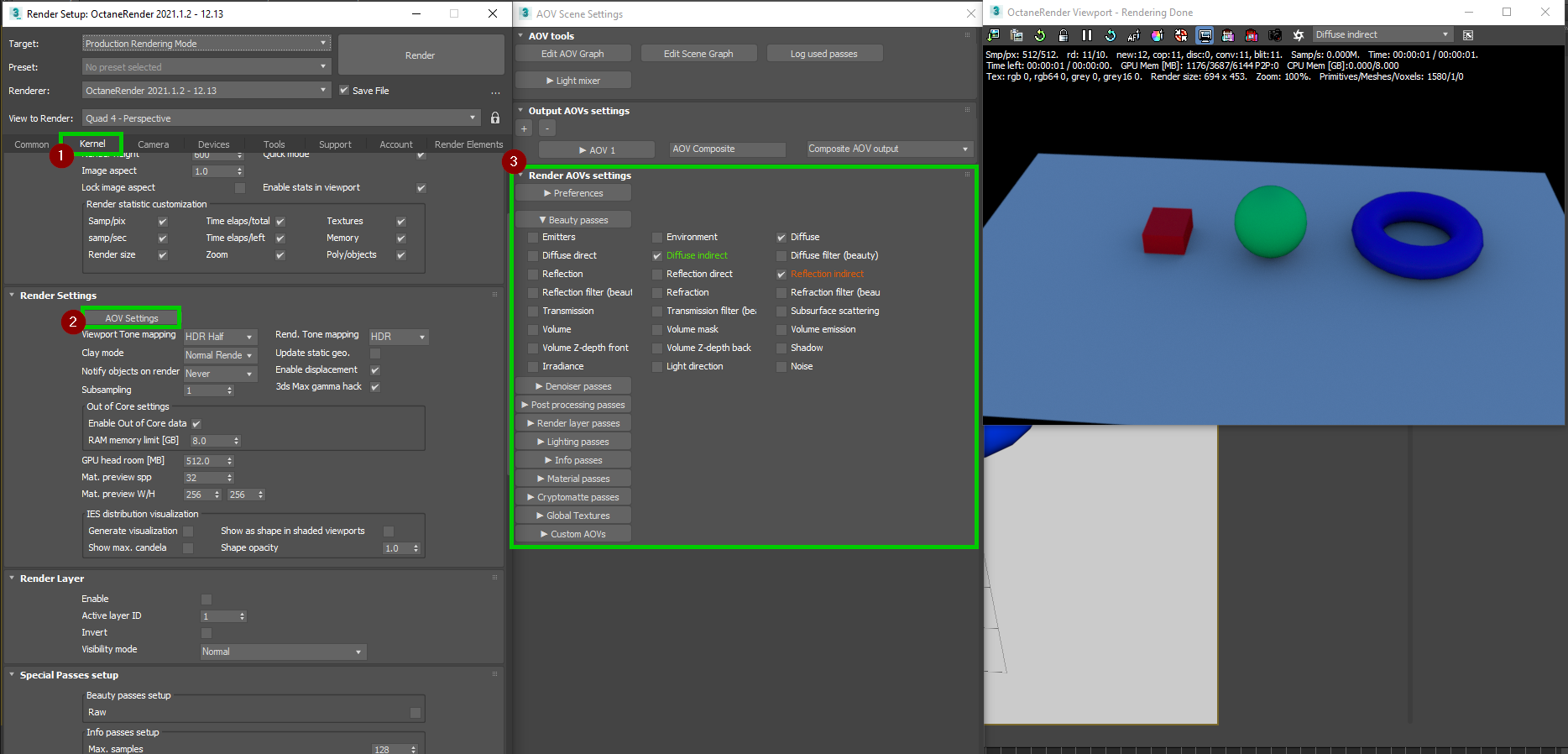Open the View to Render dropdown
1568x754 pixels.
tap(281, 118)
